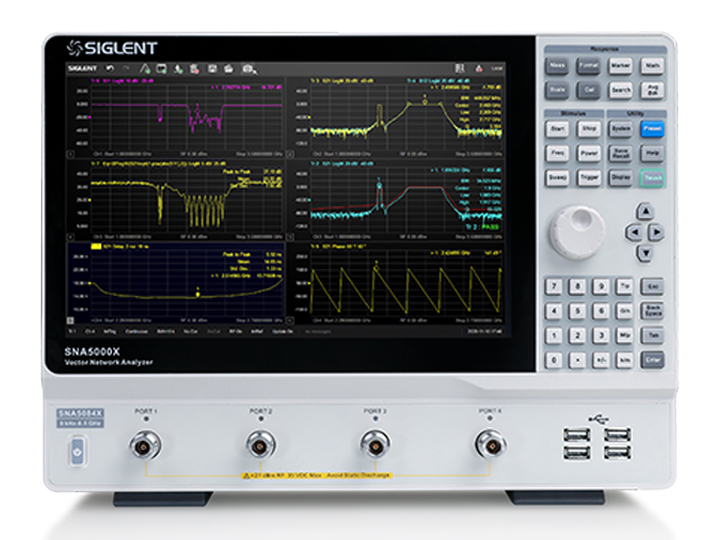Tap the add trace icon in the toolbar
The width and height of the screenshot is (720, 540).
click(x=145, y=68)
